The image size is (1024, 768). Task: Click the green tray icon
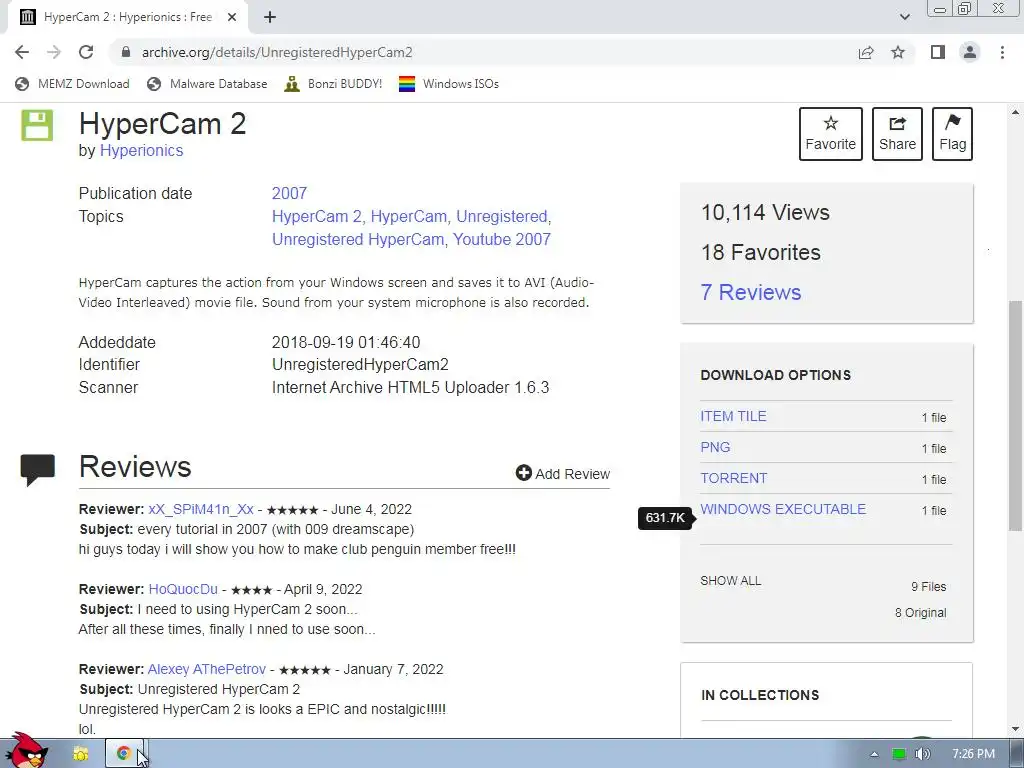(899, 754)
